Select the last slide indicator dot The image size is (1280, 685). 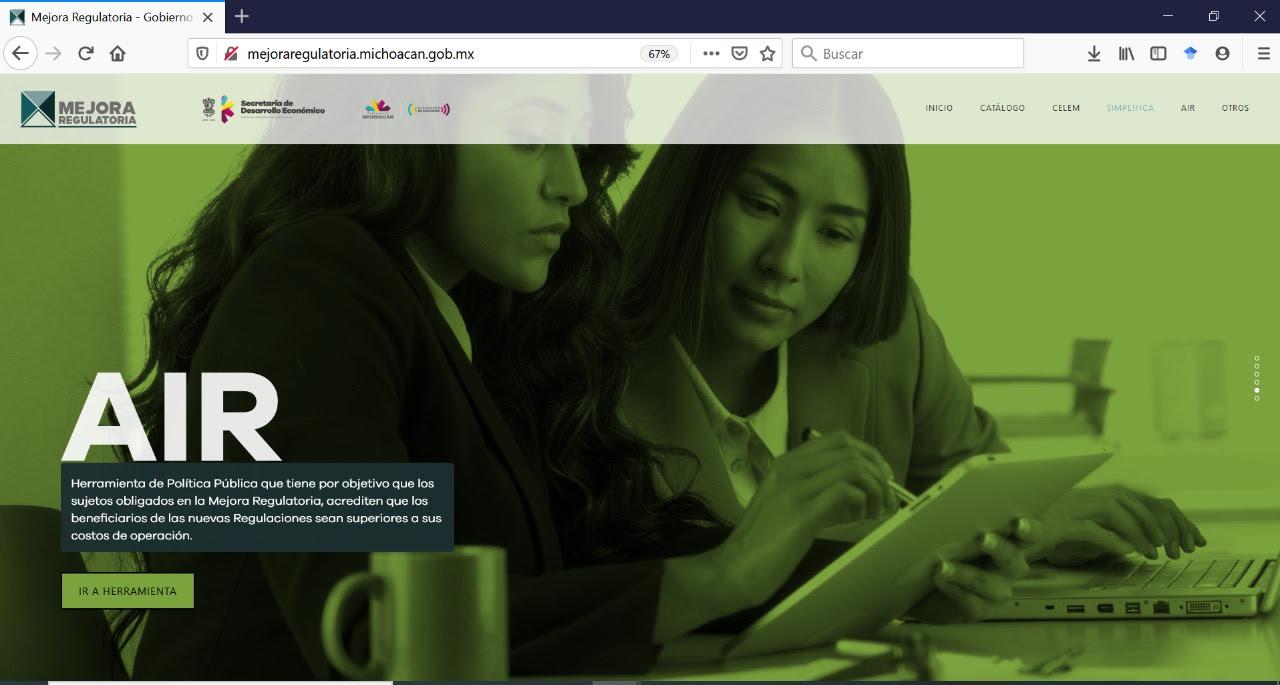pyautogui.click(x=1257, y=398)
